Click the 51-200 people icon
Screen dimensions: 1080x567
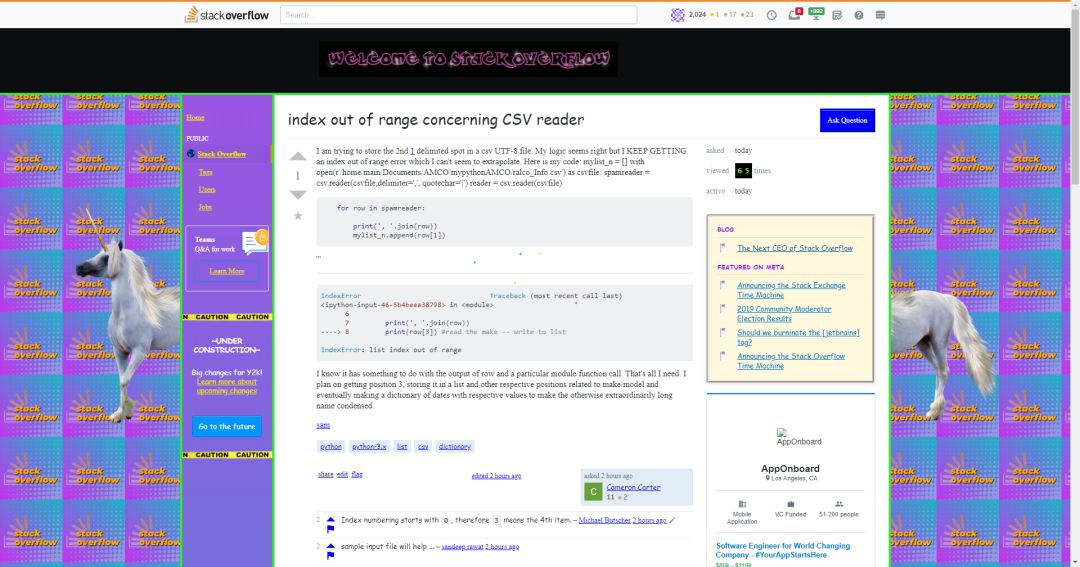click(x=838, y=504)
